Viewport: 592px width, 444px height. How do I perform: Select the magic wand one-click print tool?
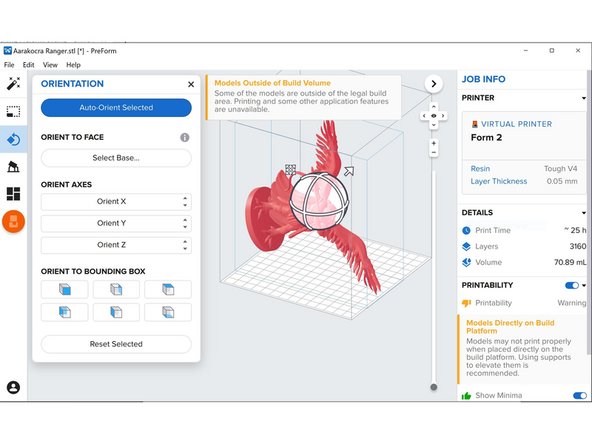tap(14, 83)
